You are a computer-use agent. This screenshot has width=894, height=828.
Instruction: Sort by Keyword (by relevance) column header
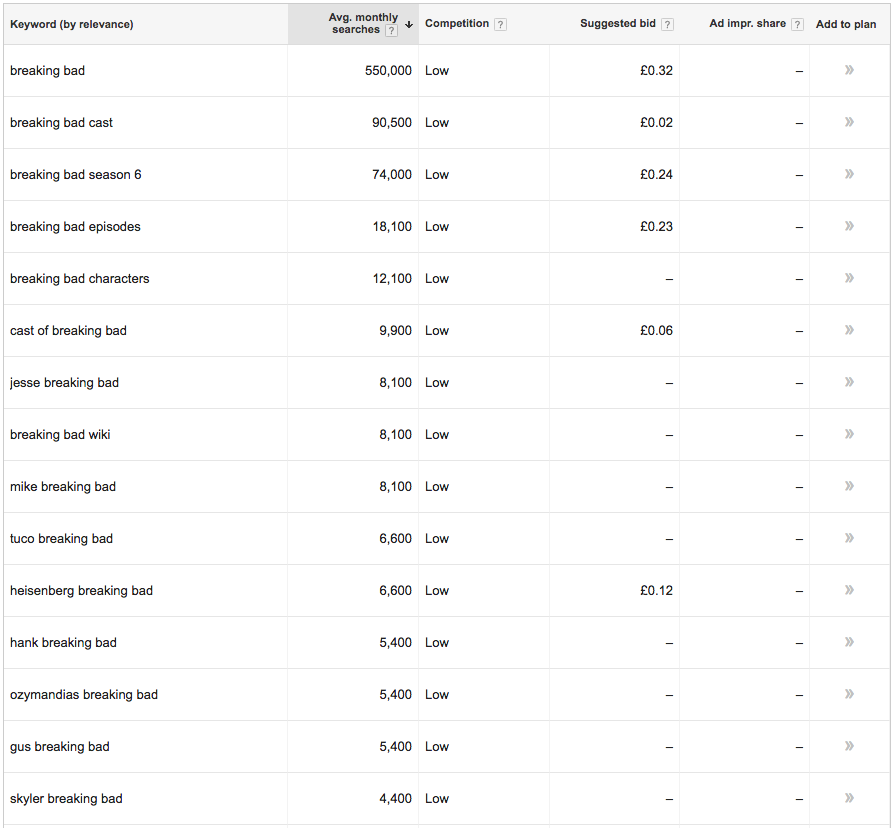71,24
